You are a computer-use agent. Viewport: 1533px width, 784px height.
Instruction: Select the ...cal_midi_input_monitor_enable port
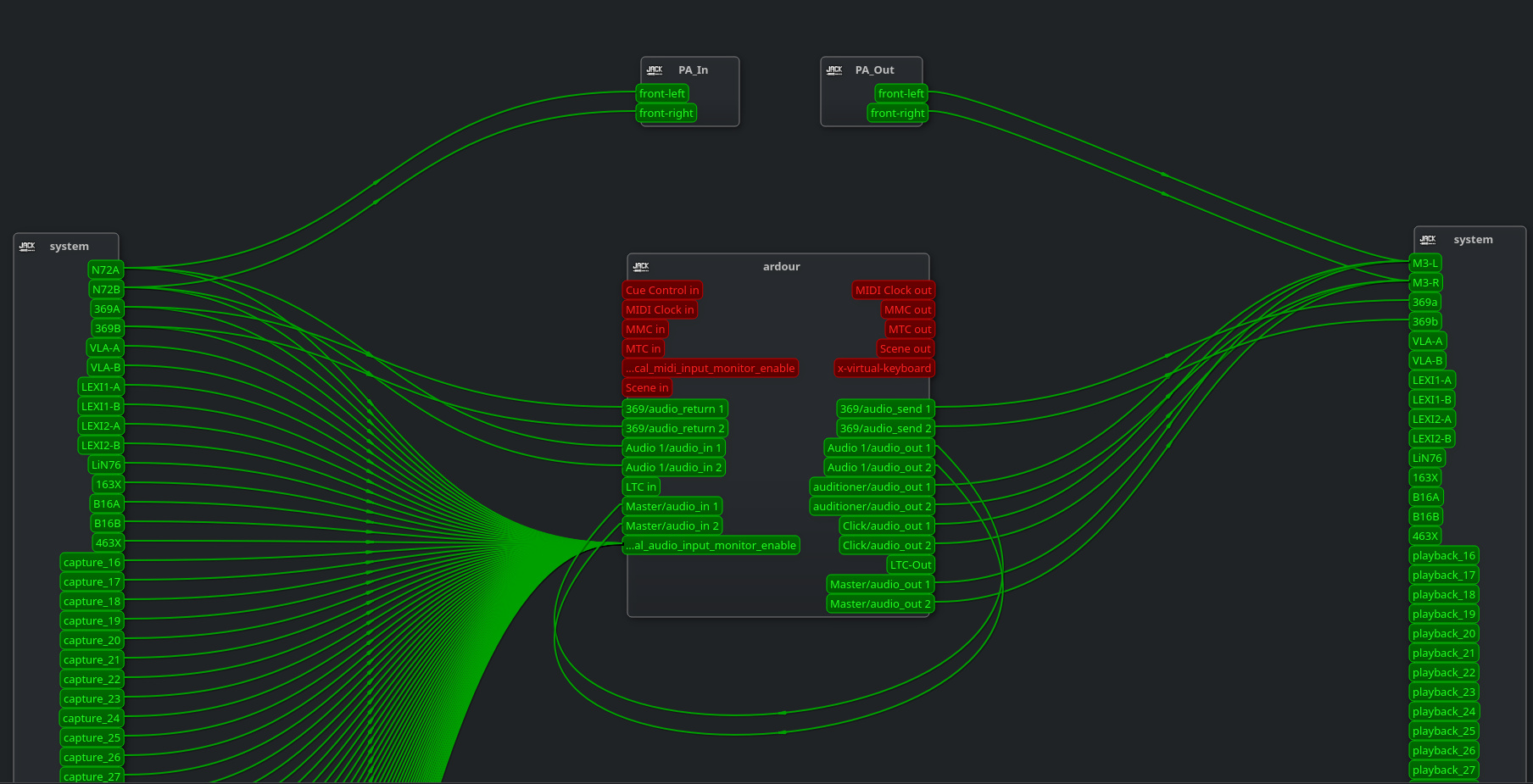[x=710, y=369]
